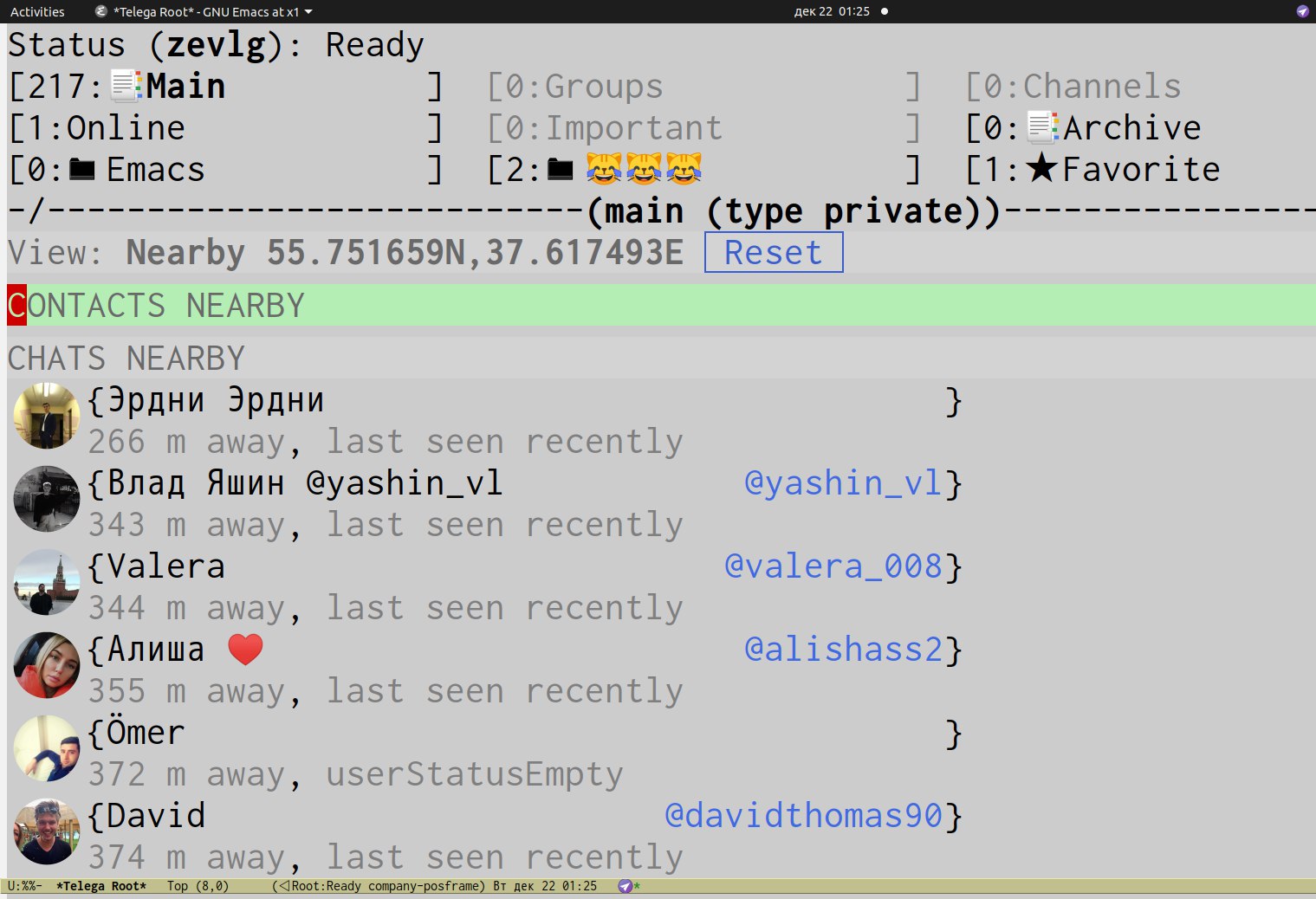The height and width of the screenshot is (899, 1316).
Task: Click the red heart beside Алиша
Action: click(245, 650)
